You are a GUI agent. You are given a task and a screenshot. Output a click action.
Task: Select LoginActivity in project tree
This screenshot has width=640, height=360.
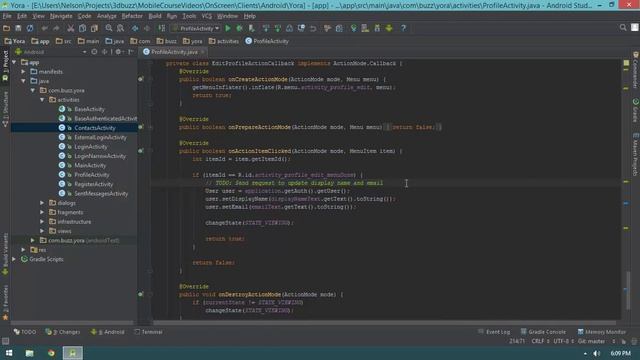pos(91,147)
